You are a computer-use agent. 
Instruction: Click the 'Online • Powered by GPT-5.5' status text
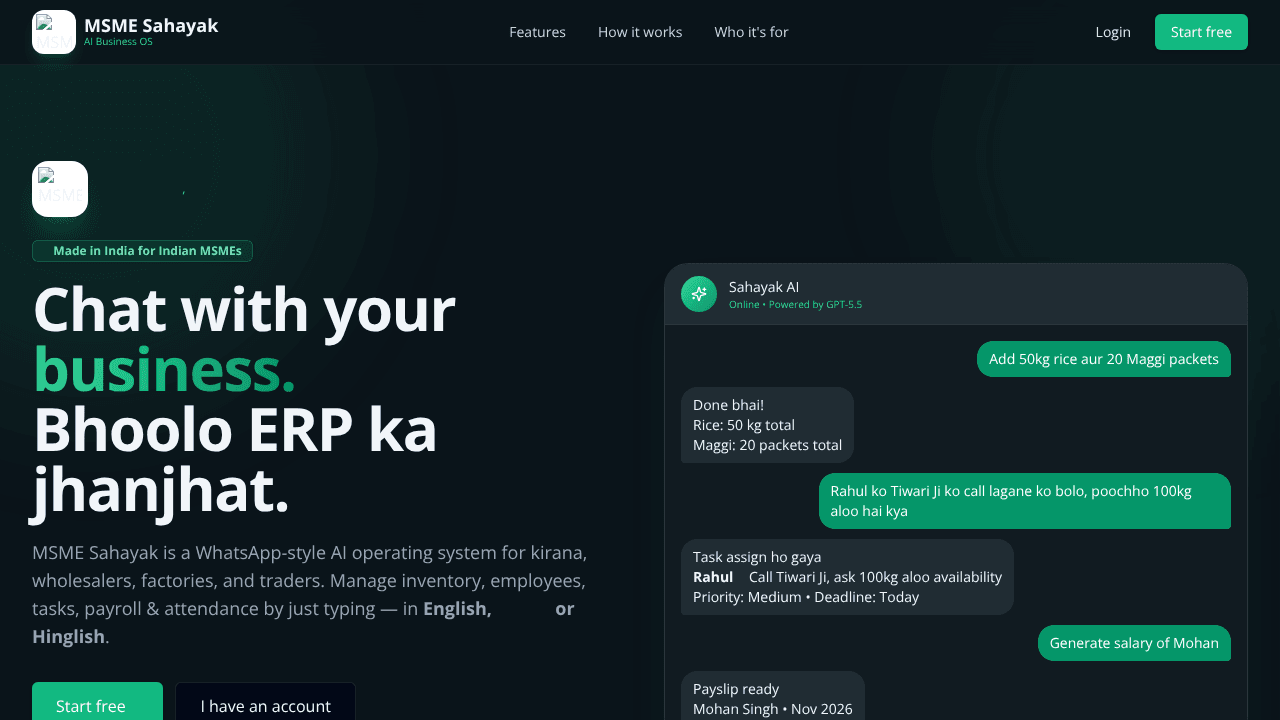pyautogui.click(x=795, y=304)
